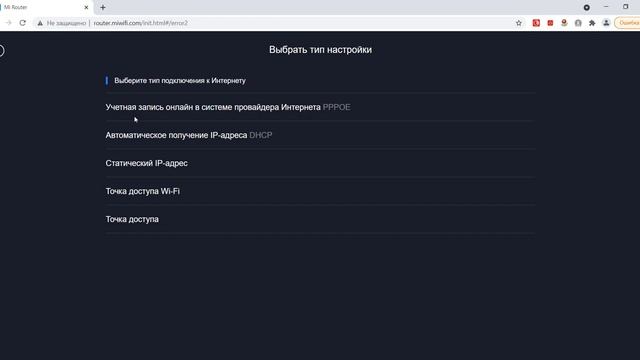Screen dimensions: 640x360
Task: Open the Chrome profile avatar
Action: point(606,23)
